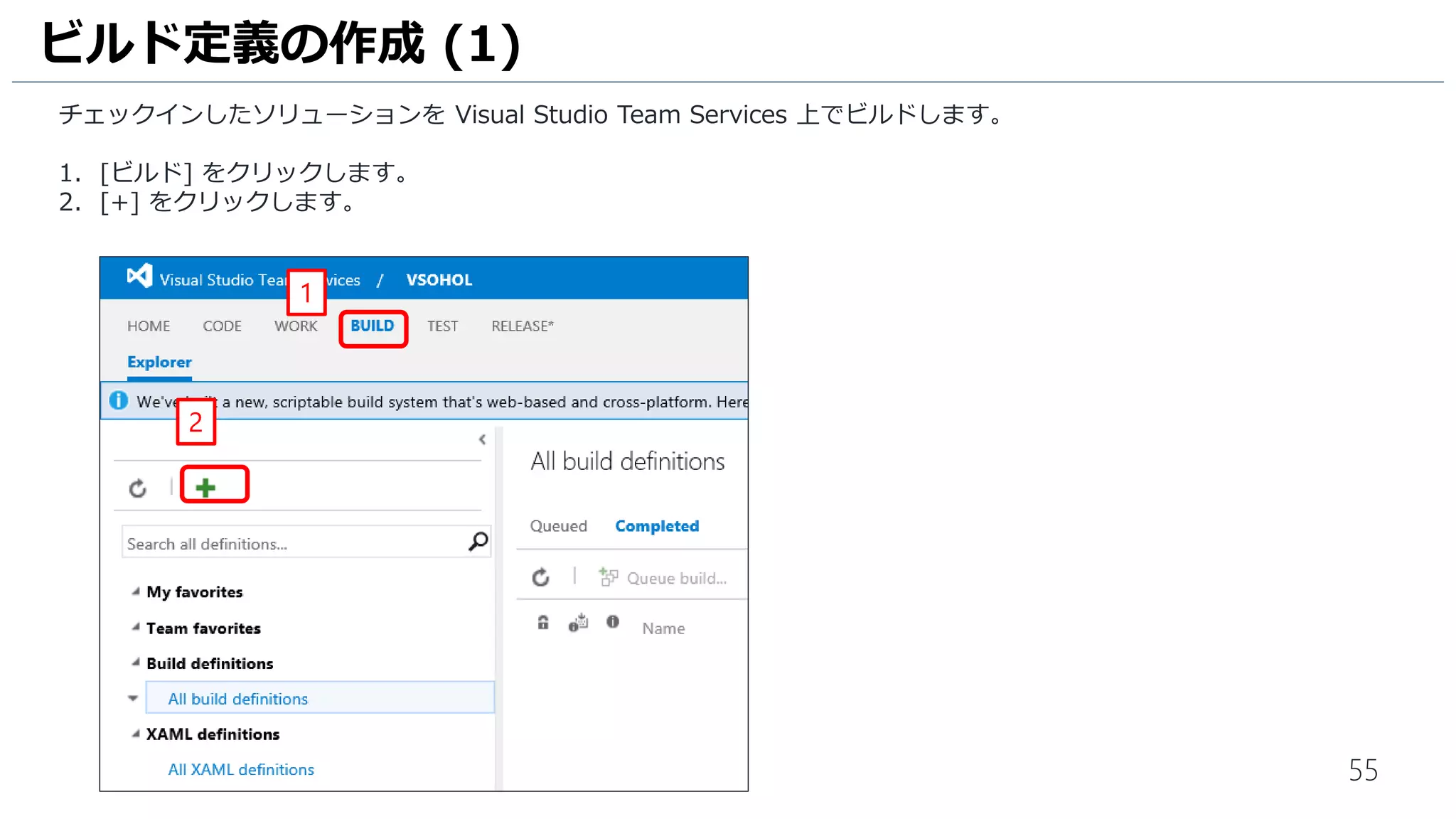Click the lock column header icon

coord(543,623)
